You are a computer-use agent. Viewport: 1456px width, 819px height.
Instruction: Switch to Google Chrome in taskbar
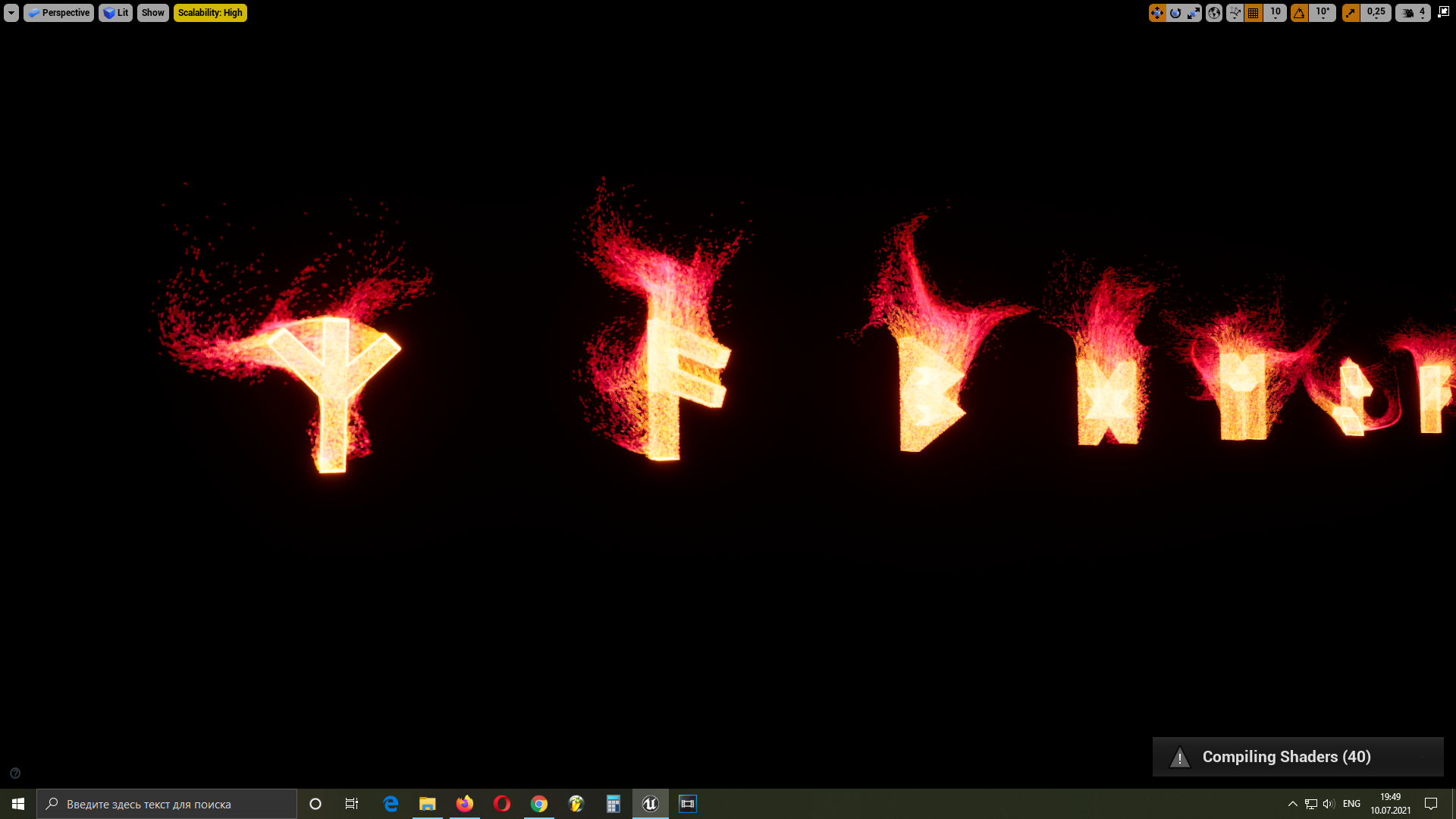(x=539, y=804)
